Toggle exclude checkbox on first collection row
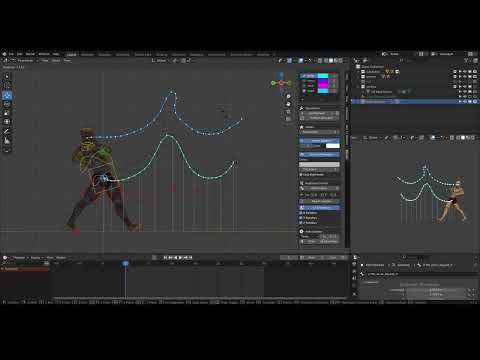This screenshot has width=480, height=360. pos(455,72)
